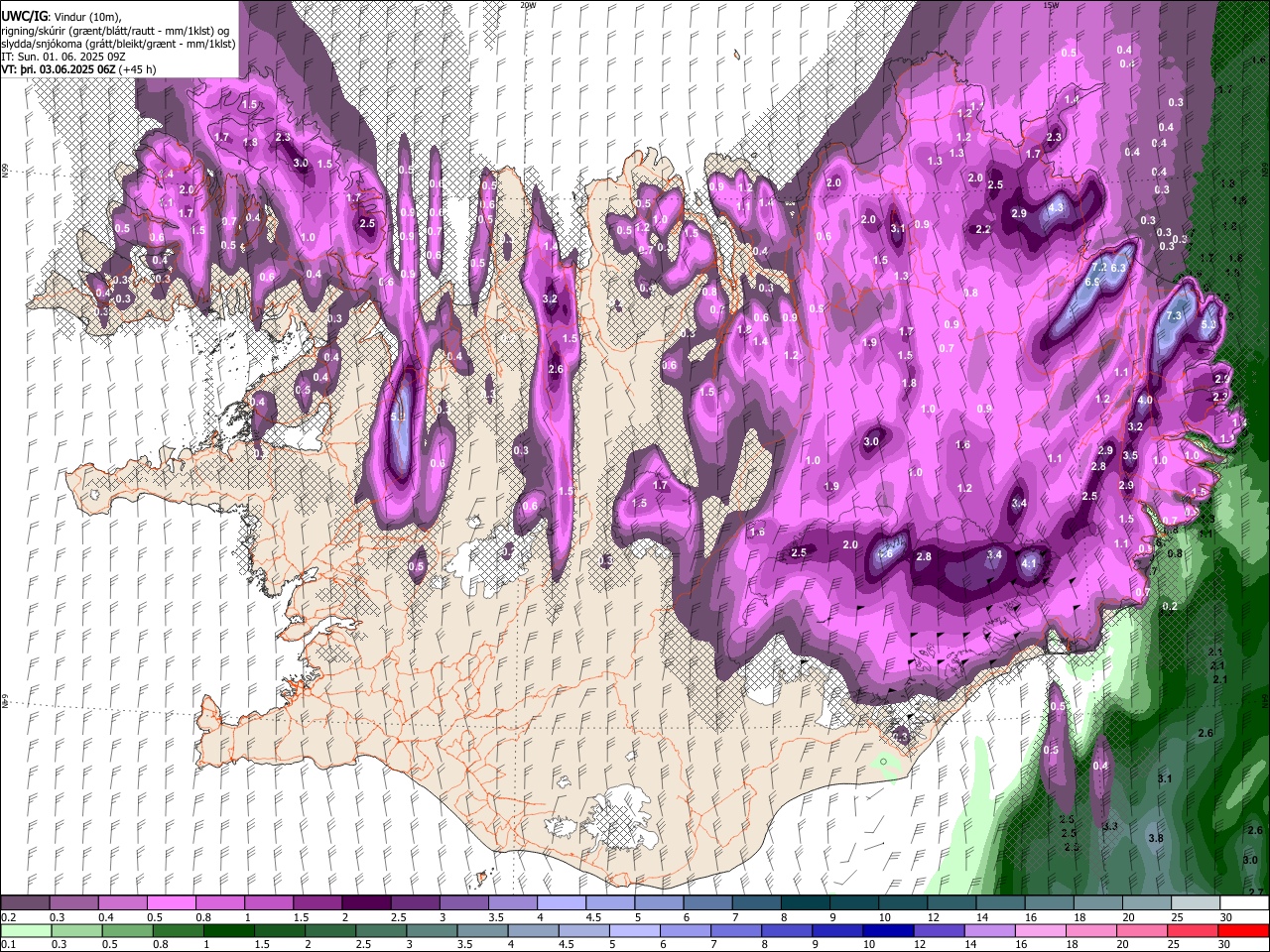
Task: Click the '15W' longitude label
Action: 1050,5
